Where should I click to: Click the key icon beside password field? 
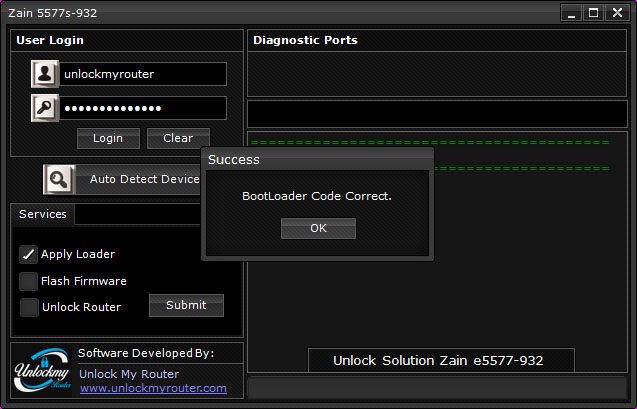coord(45,108)
